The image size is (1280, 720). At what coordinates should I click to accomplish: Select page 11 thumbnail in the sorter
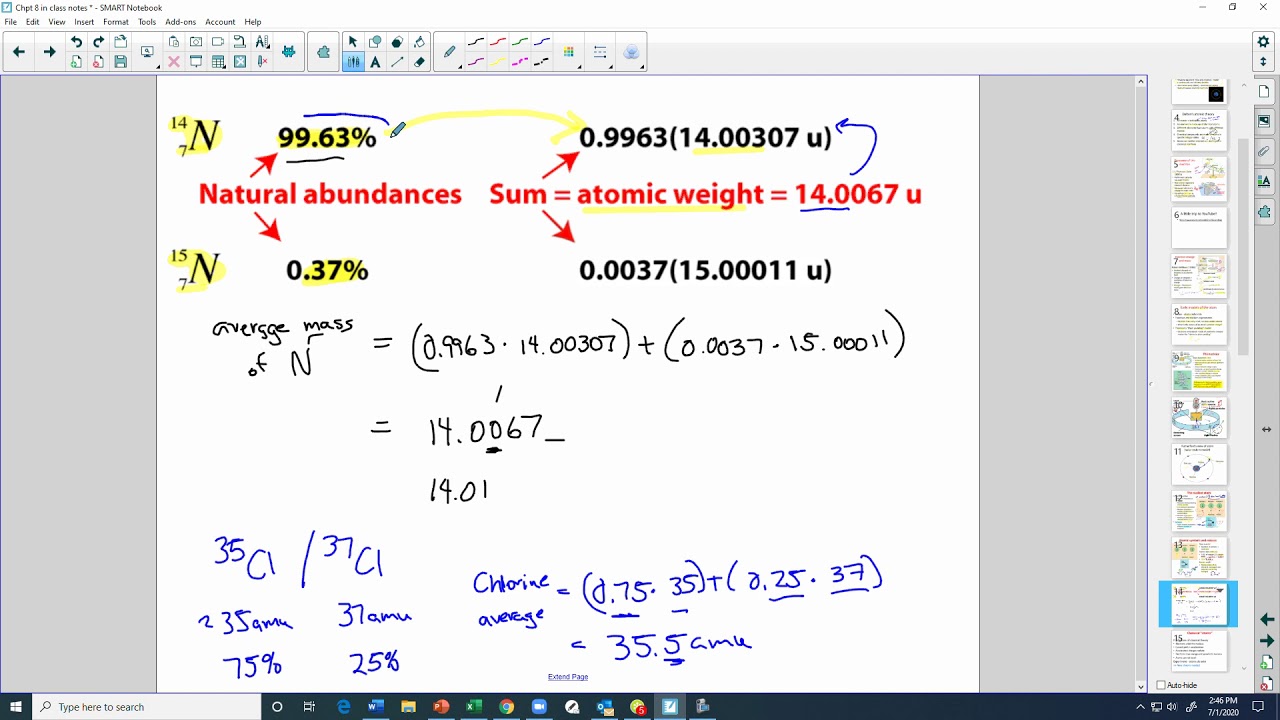(x=1199, y=465)
